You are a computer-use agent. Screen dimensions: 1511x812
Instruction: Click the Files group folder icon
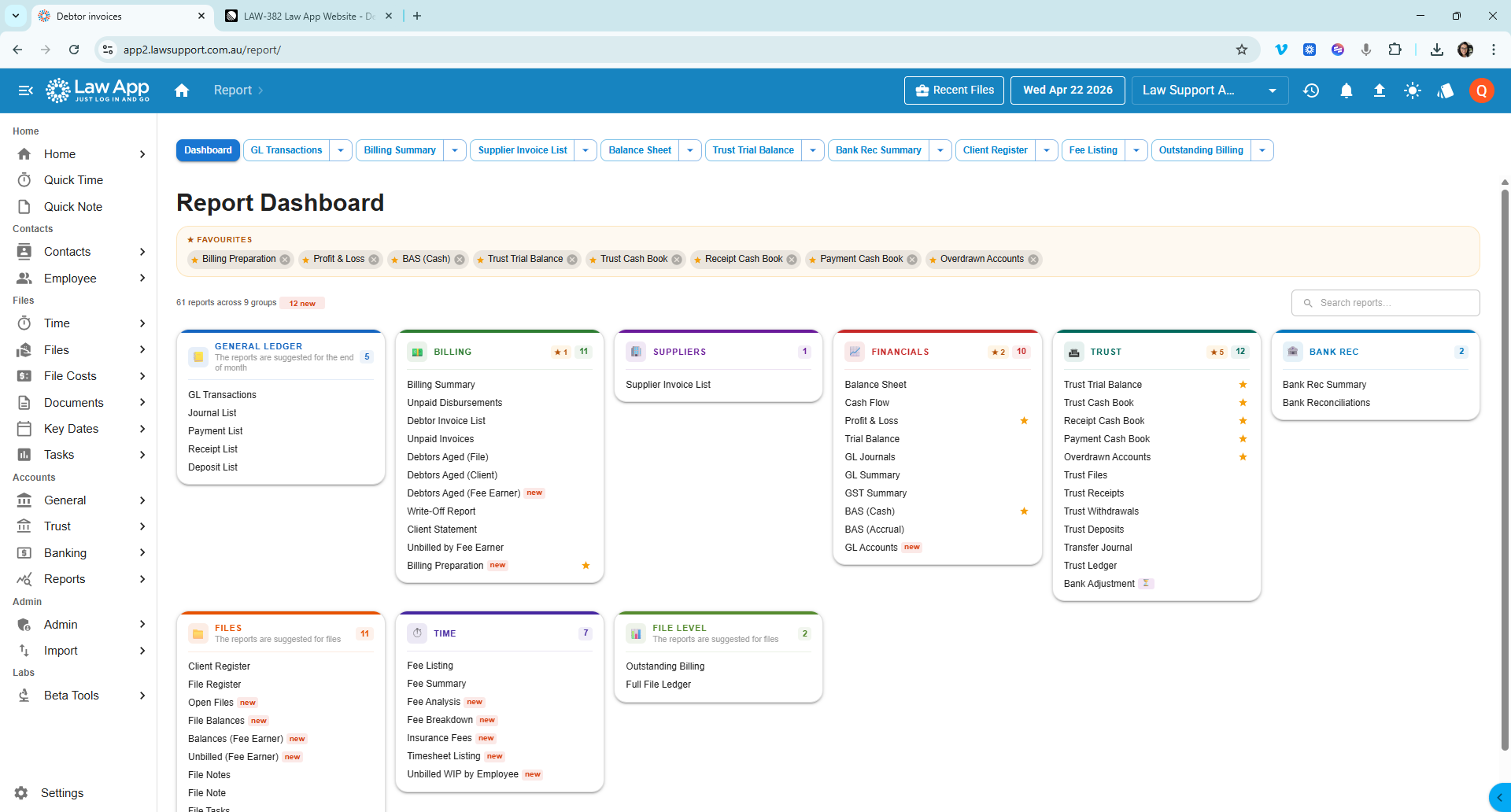198,633
